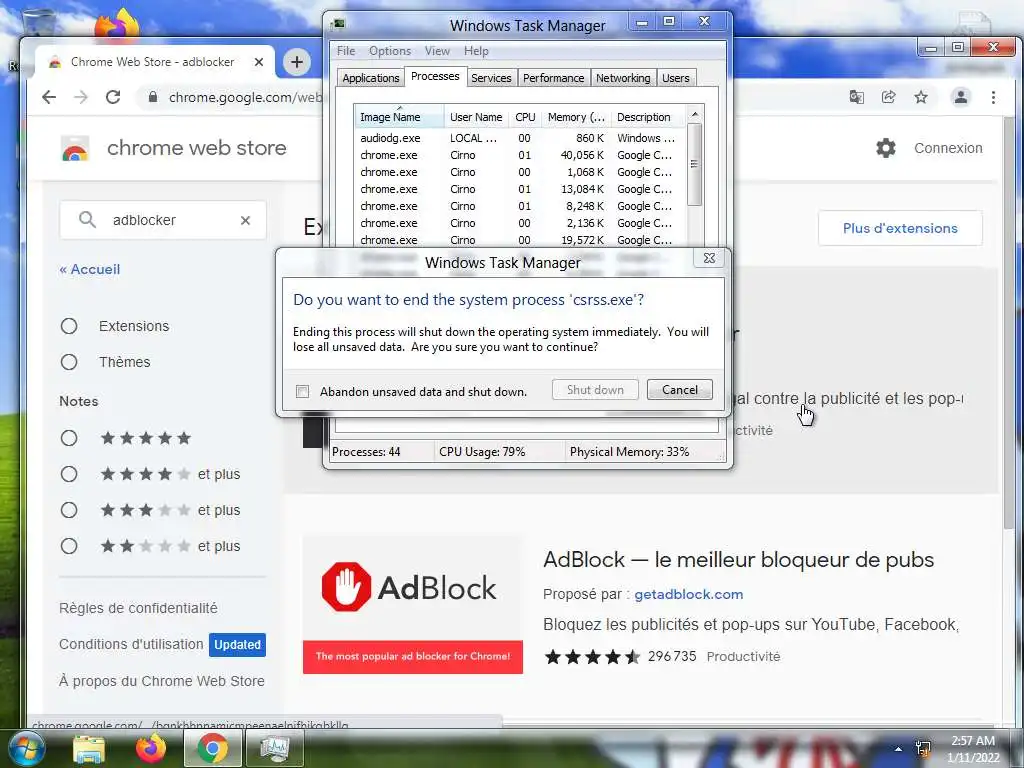Switch to Performance tab
Viewport: 1024px width, 768px height.
coord(554,78)
